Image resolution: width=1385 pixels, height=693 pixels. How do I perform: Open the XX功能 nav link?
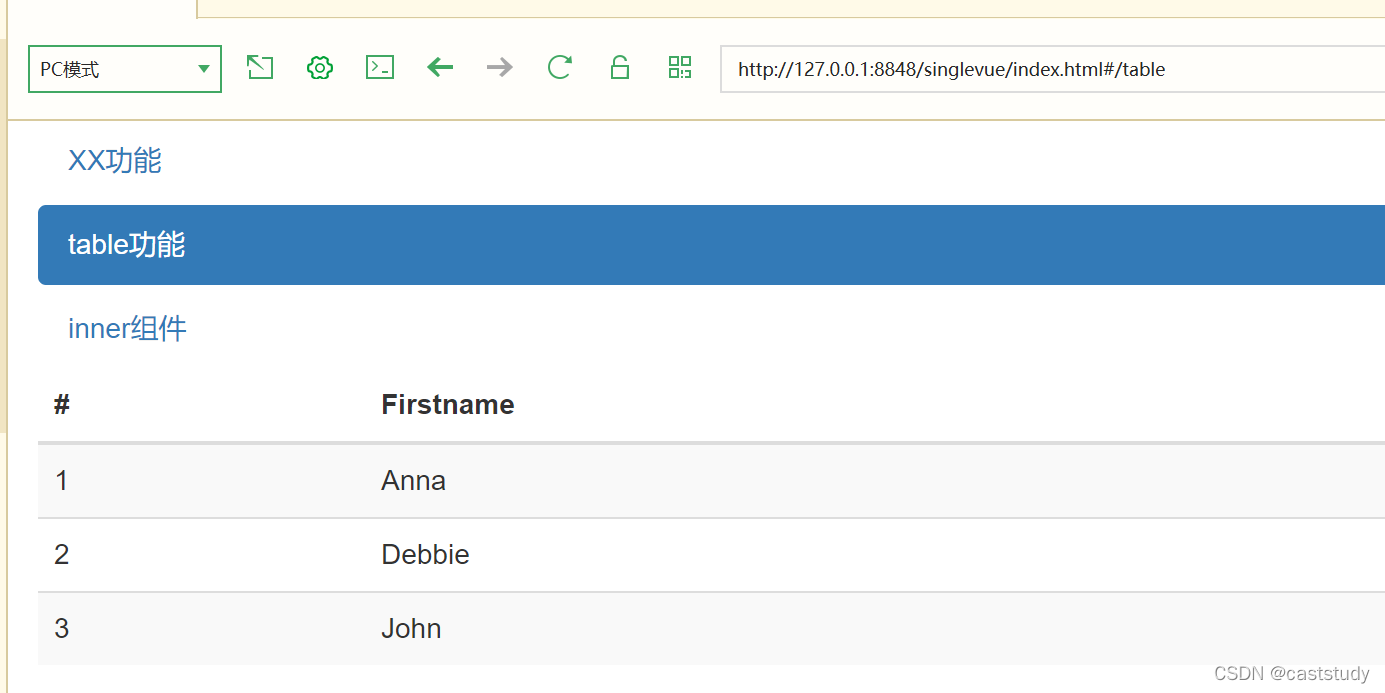pos(115,160)
